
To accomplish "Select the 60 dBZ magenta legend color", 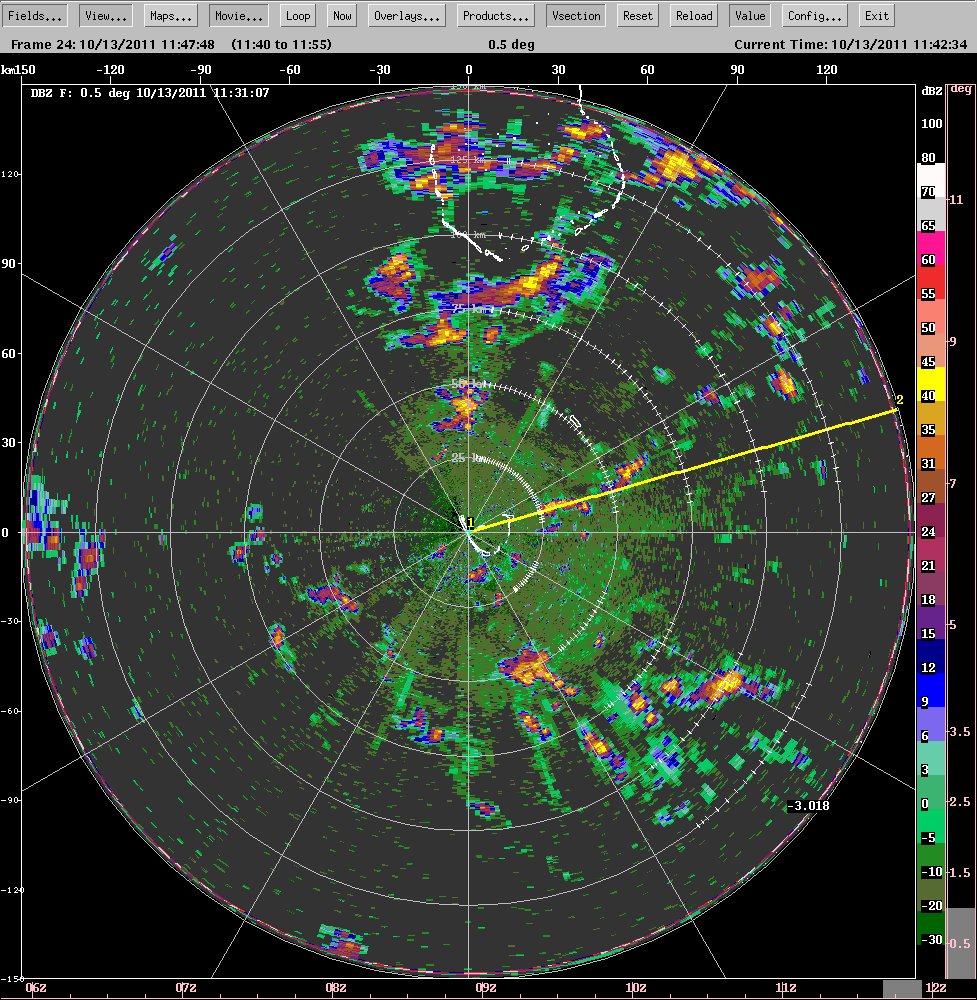I will click(x=930, y=249).
